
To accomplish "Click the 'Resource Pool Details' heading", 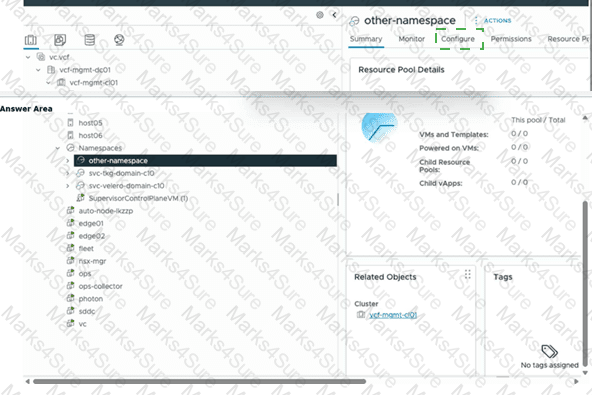I will click(401, 69).
